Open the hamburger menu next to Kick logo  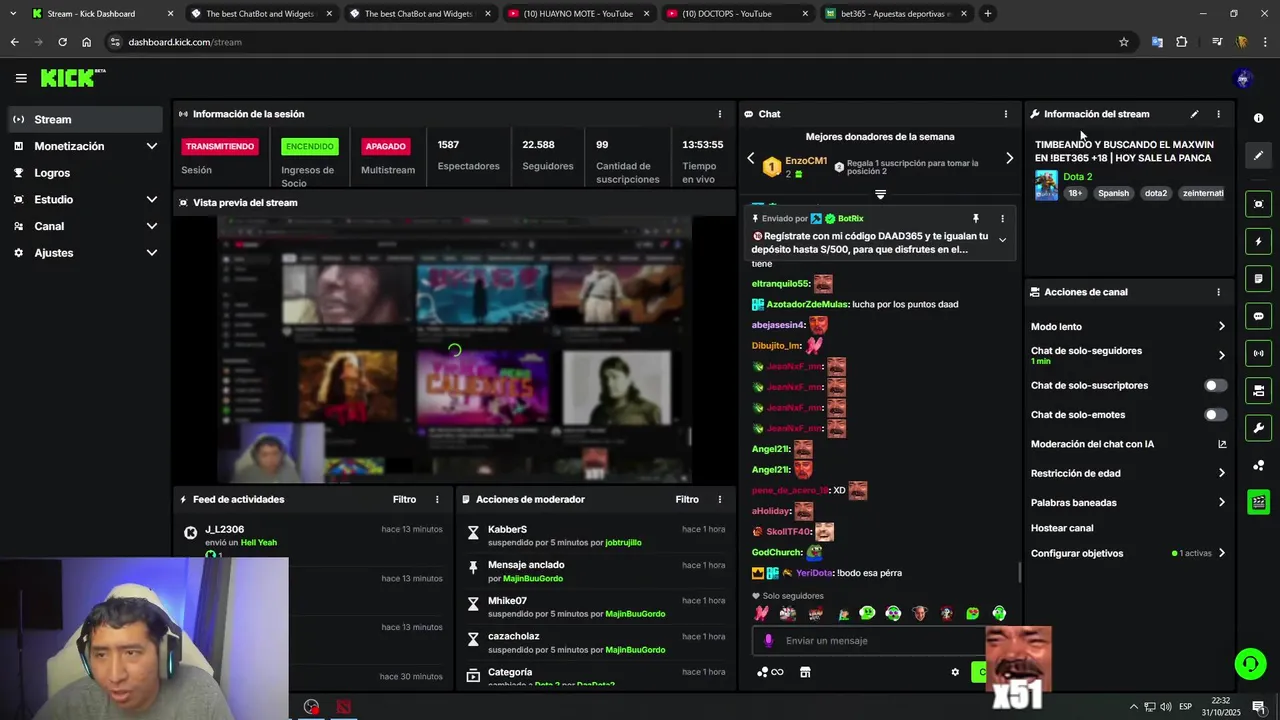coord(21,78)
